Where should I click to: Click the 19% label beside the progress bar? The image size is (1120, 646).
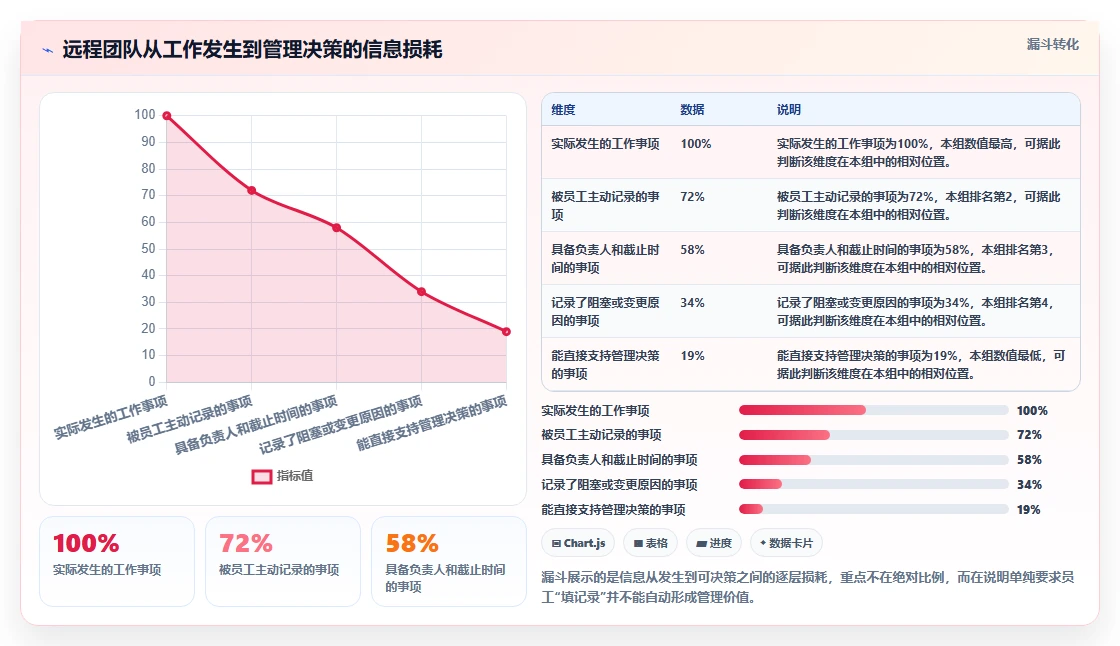1029,510
